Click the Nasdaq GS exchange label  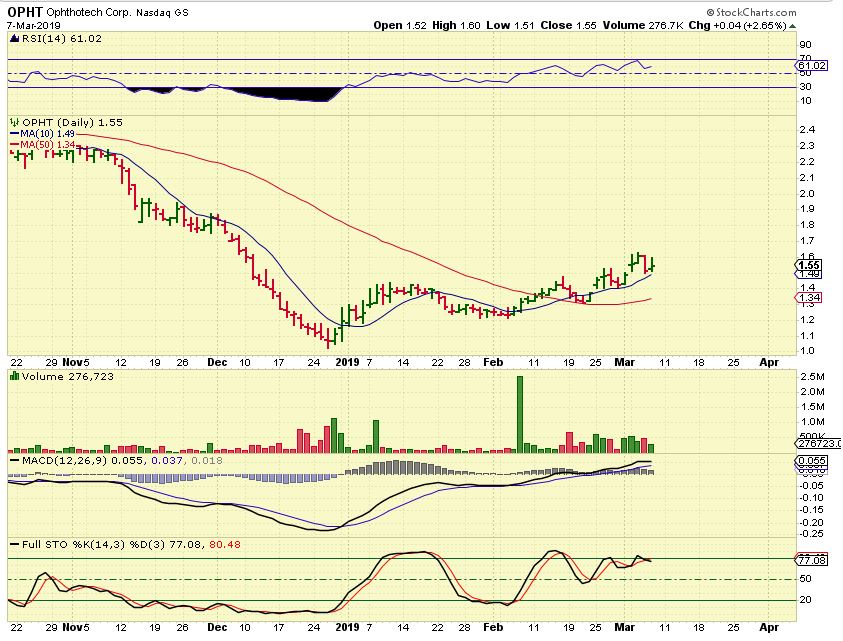(162, 12)
